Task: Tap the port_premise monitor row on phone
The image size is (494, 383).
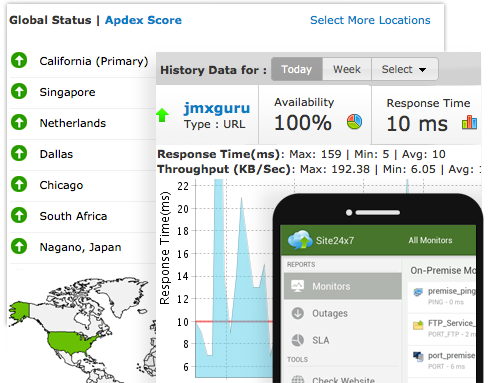Action: click(442, 361)
